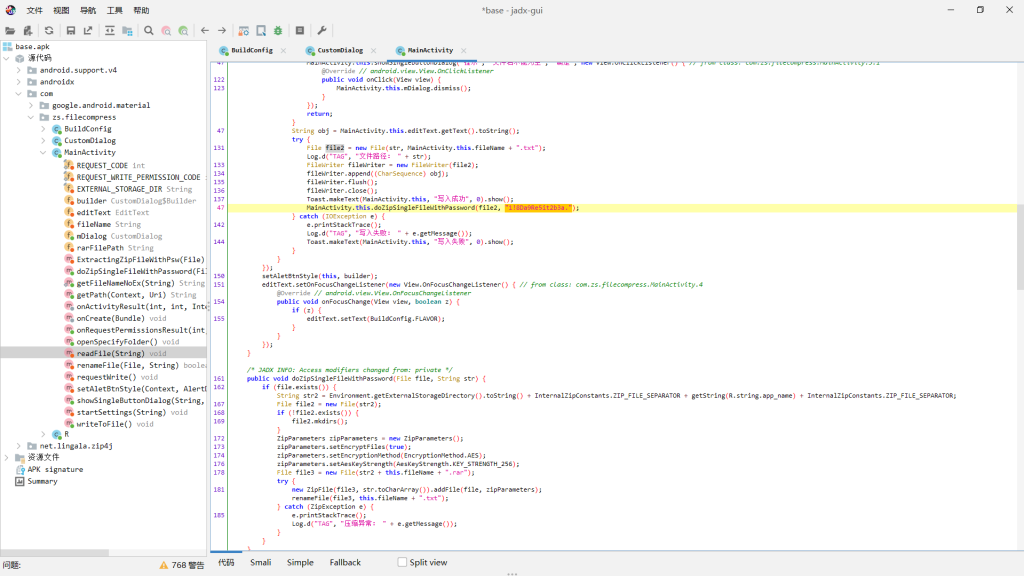Expand the net.lingala.zip4j package
The width and height of the screenshot is (1024, 576).
(x=18, y=446)
